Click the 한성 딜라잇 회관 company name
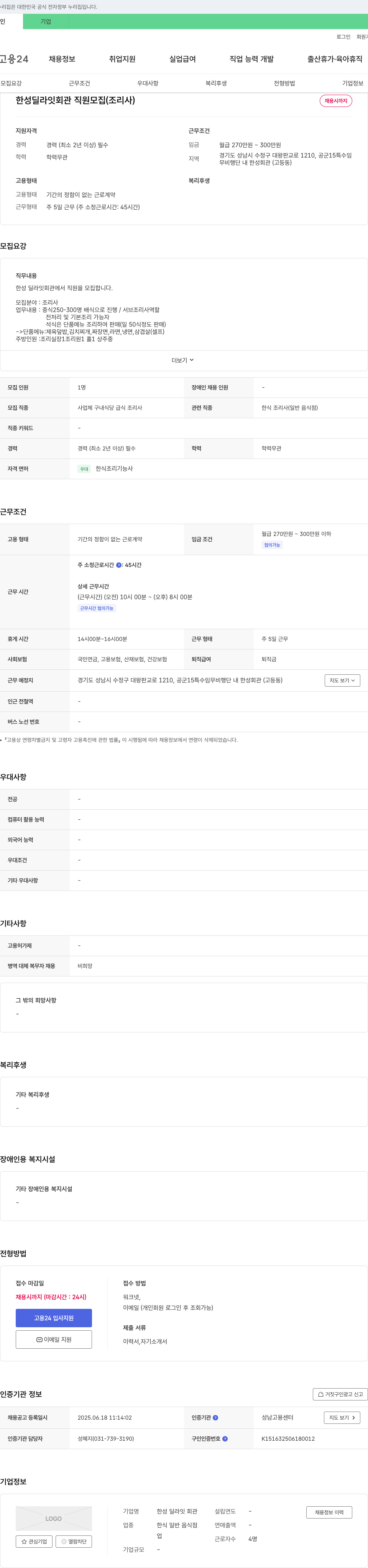The width and height of the screenshot is (368, 1568). [x=177, y=1511]
